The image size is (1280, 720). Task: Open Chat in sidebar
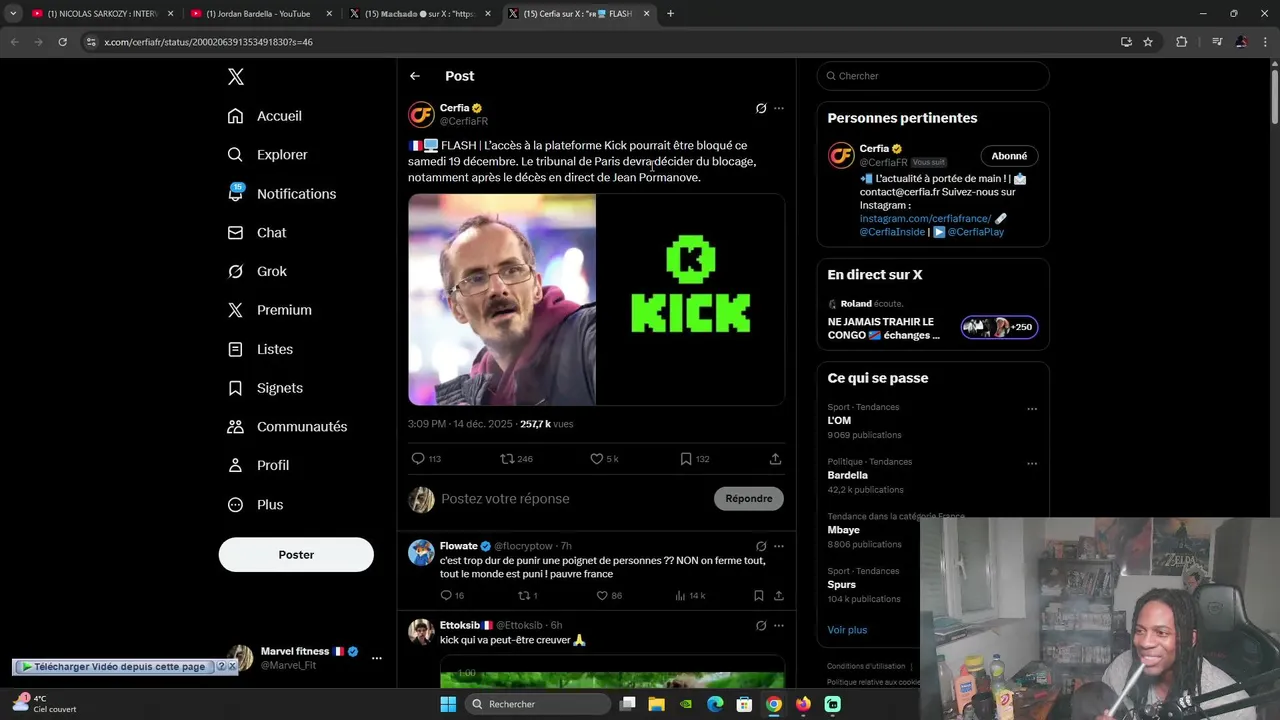[257, 232]
